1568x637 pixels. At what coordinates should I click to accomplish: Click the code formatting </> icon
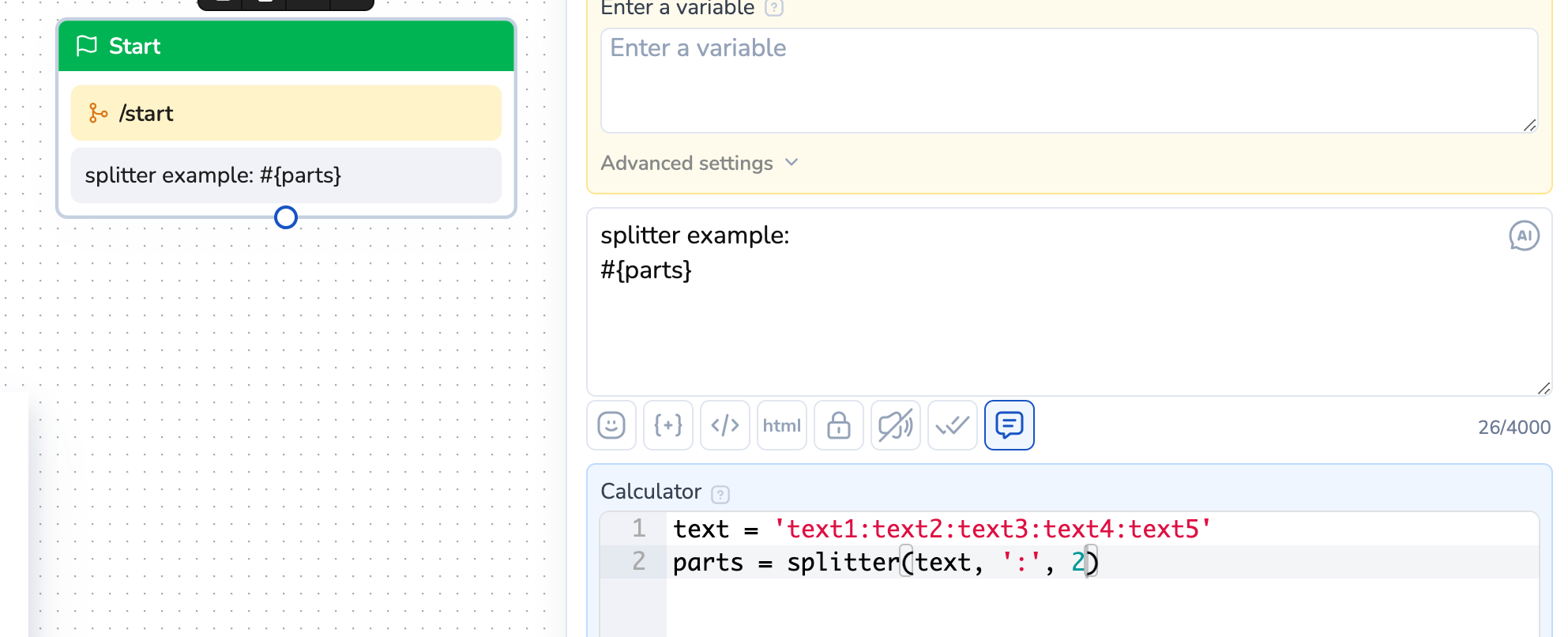tap(725, 426)
